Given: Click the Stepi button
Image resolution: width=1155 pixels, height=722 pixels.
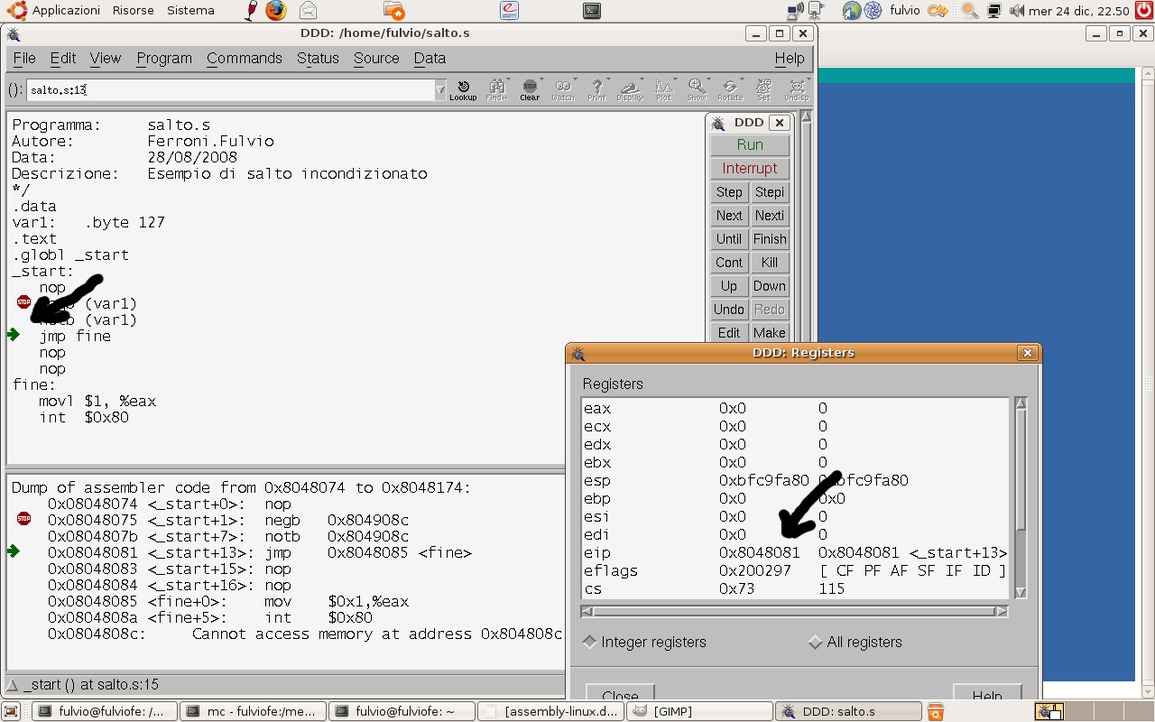Looking at the screenshot, I should click(770, 192).
